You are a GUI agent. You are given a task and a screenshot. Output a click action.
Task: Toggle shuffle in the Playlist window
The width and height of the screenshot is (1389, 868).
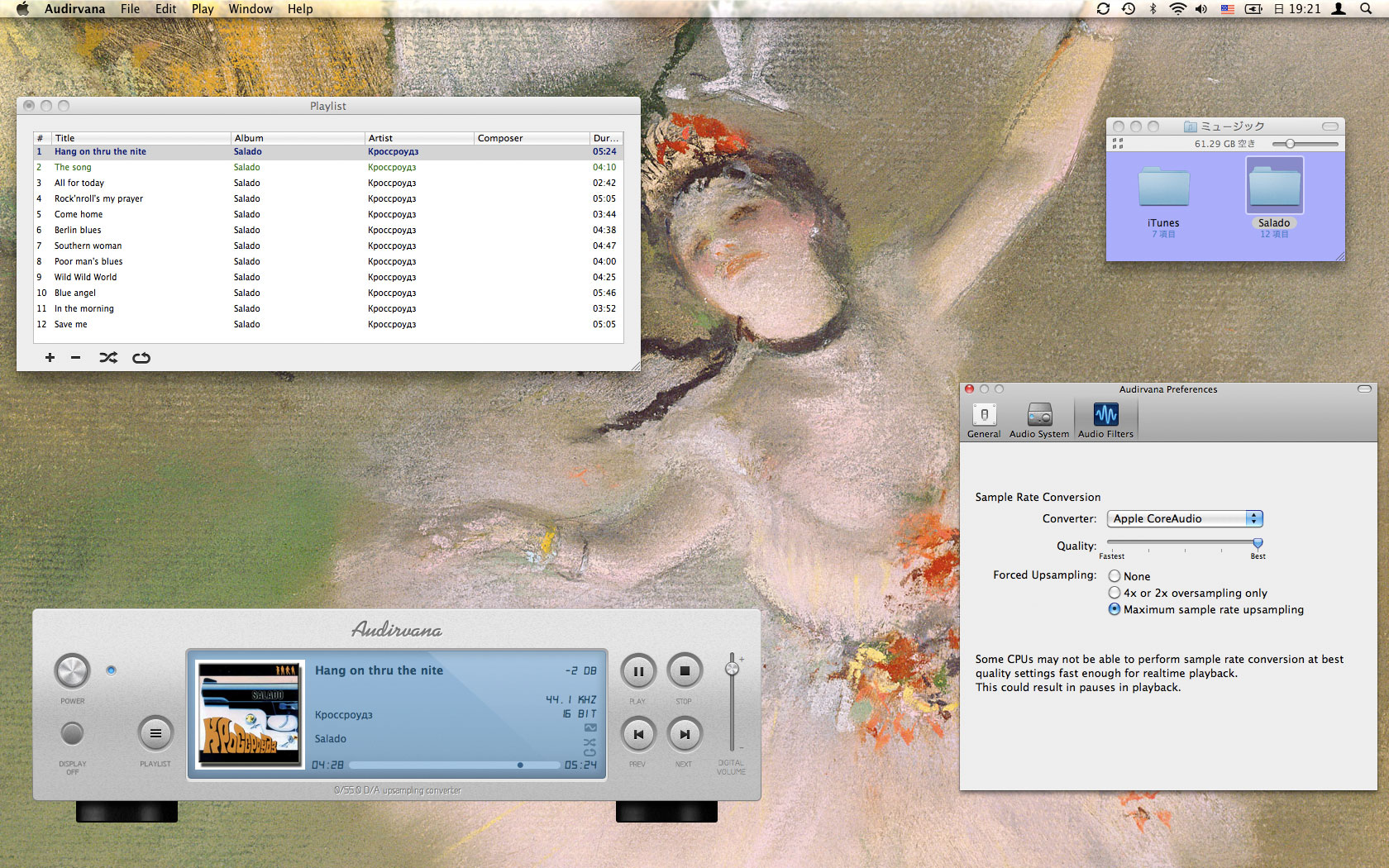click(x=108, y=358)
